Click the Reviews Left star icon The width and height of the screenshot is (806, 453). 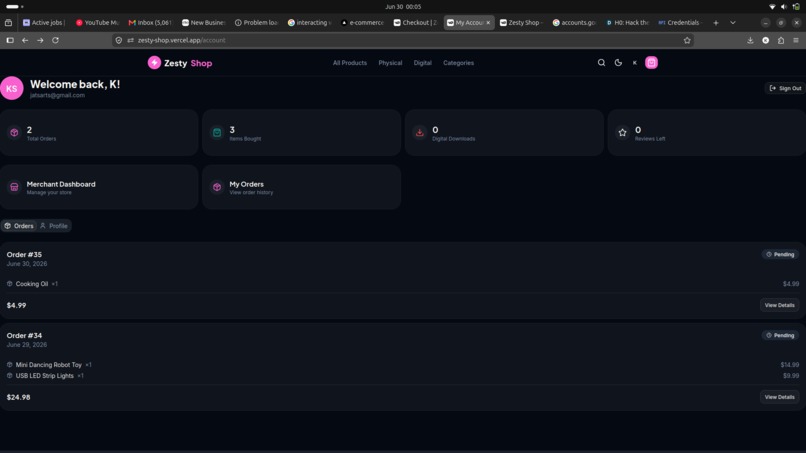point(622,133)
